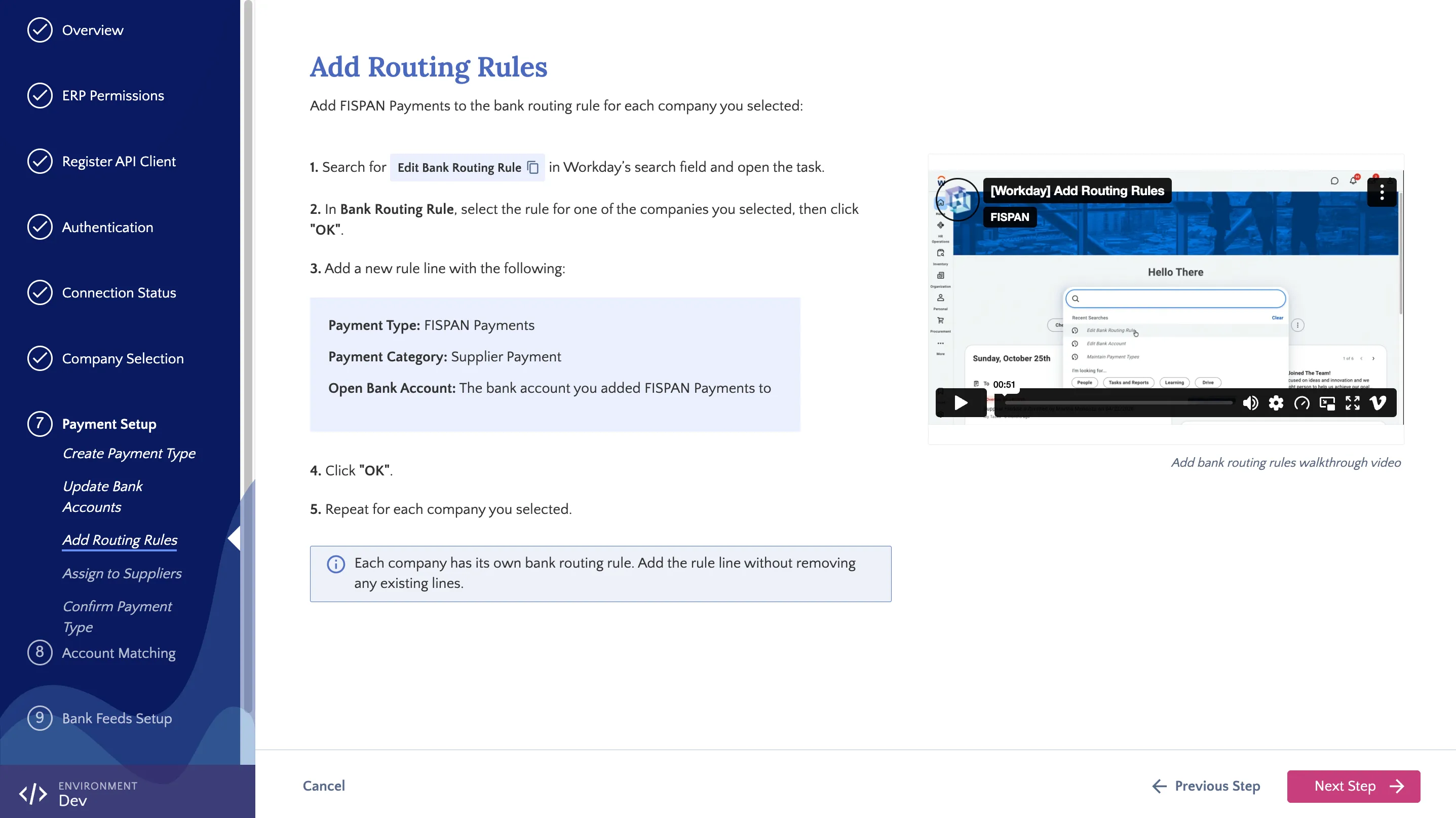Image resolution: width=1456 pixels, height=818 pixels.
Task: Click the walkthrough video caption text
Action: pyautogui.click(x=1286, y=462)
